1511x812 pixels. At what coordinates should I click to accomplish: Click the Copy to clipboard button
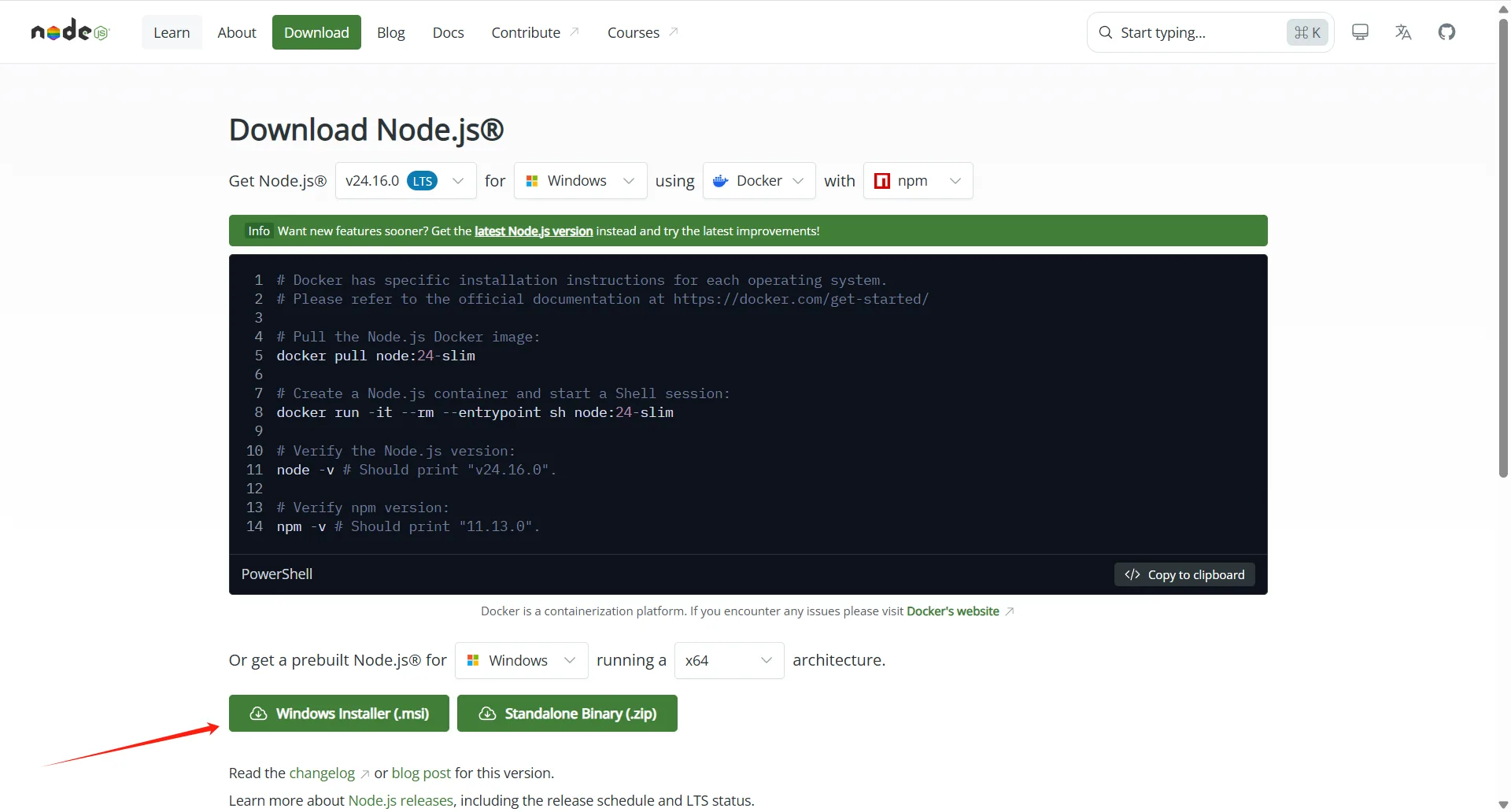[1184, 574]
